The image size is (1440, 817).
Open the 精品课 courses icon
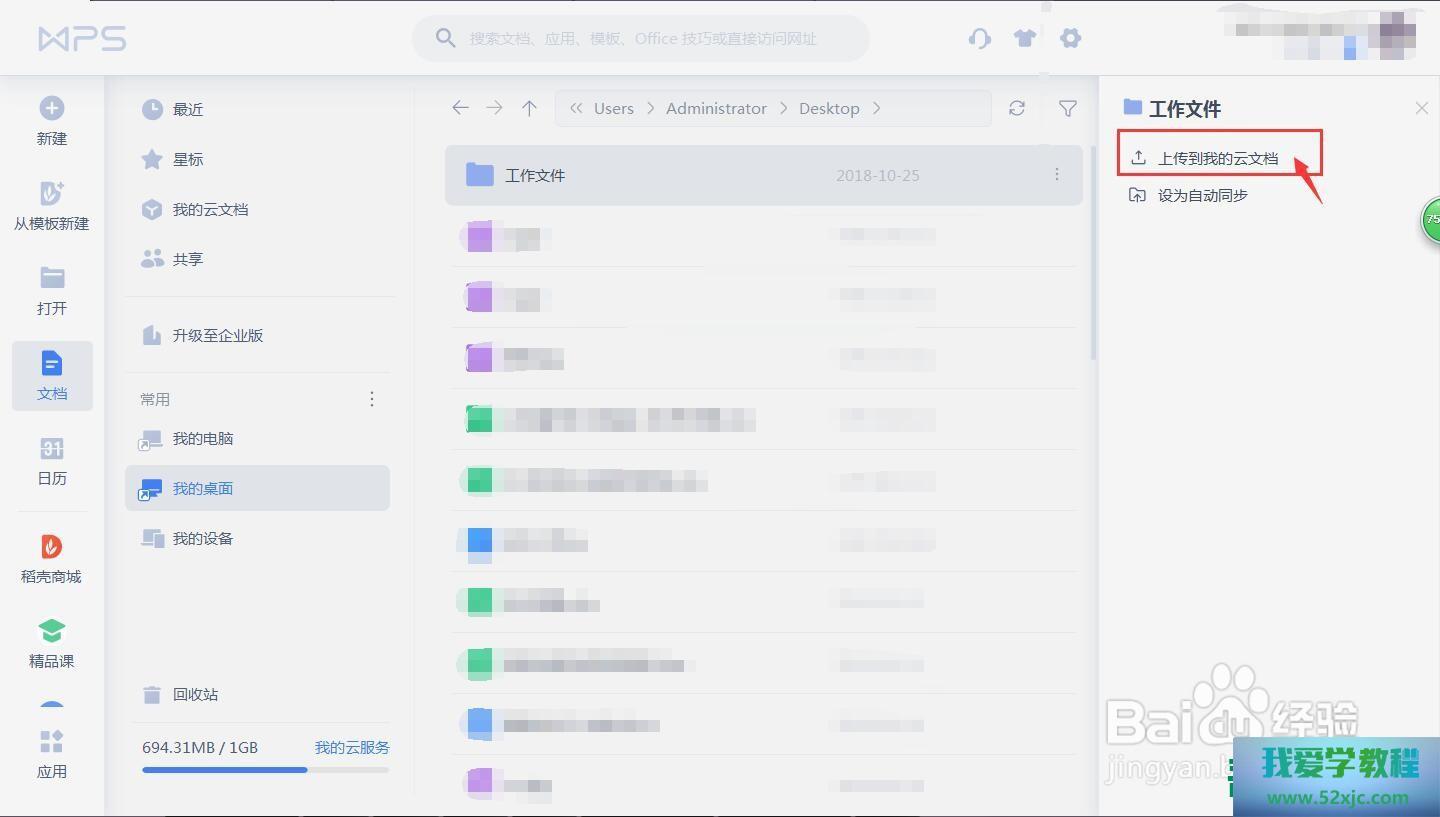(x=52, y=631)
